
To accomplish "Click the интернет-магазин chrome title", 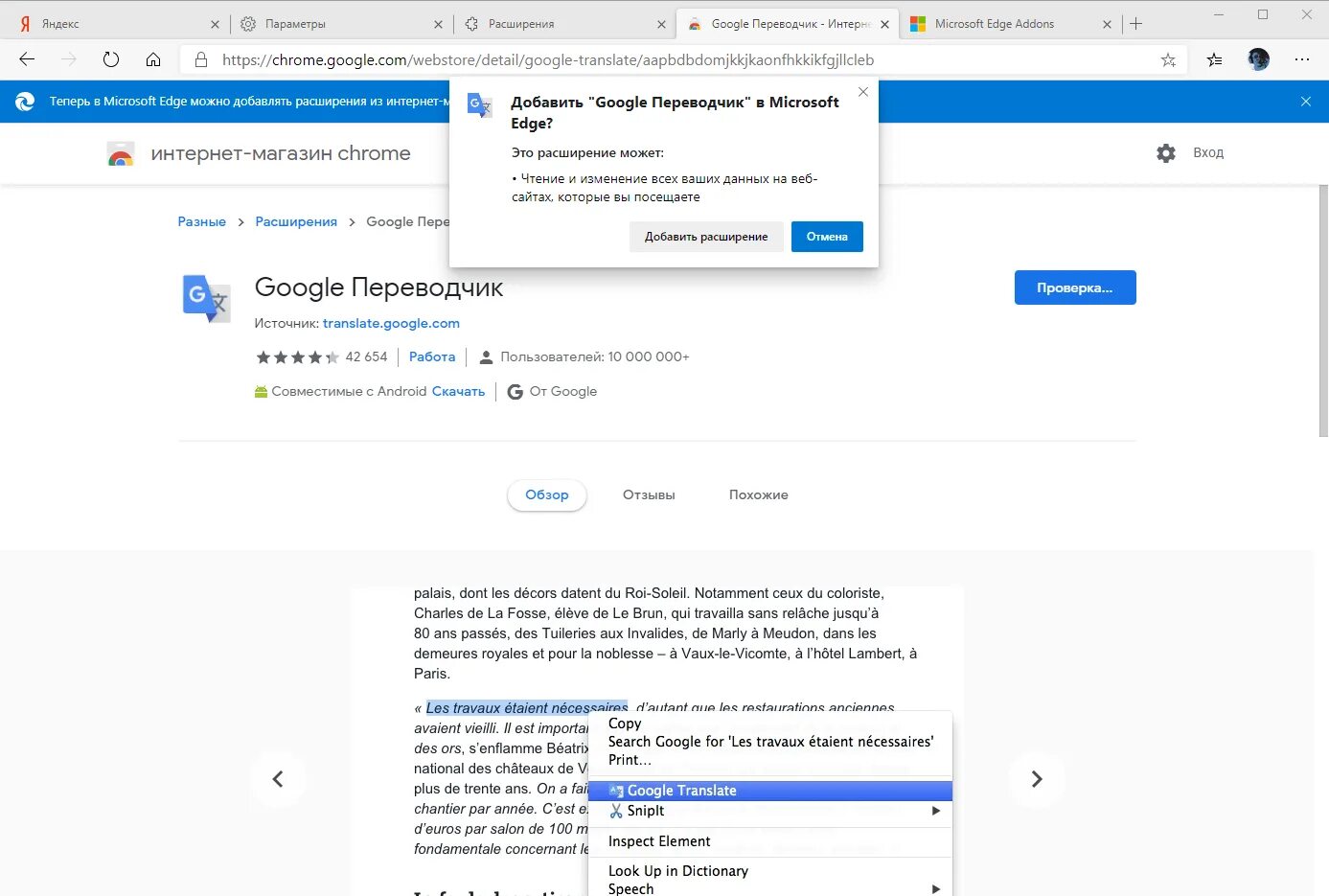I will (281, 153).
